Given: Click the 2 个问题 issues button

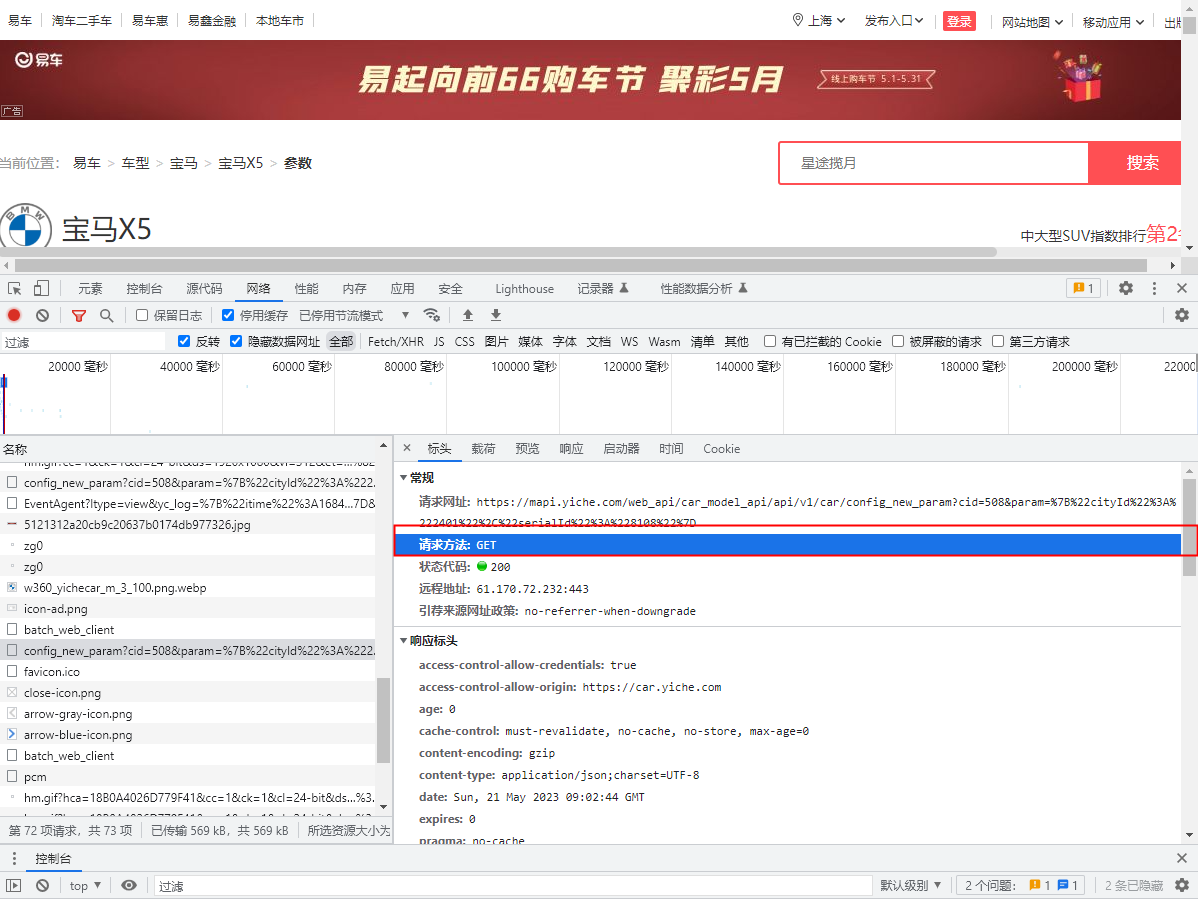Looking at the screenshot, I should (x=1021, y=885).
